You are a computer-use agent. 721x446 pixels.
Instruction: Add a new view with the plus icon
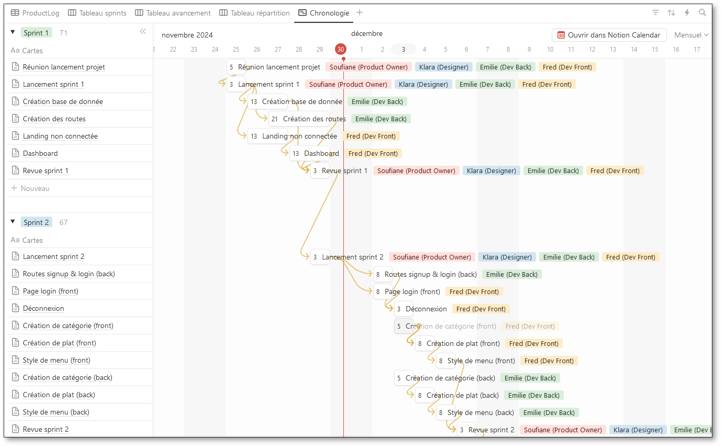[x=360, y=13]
